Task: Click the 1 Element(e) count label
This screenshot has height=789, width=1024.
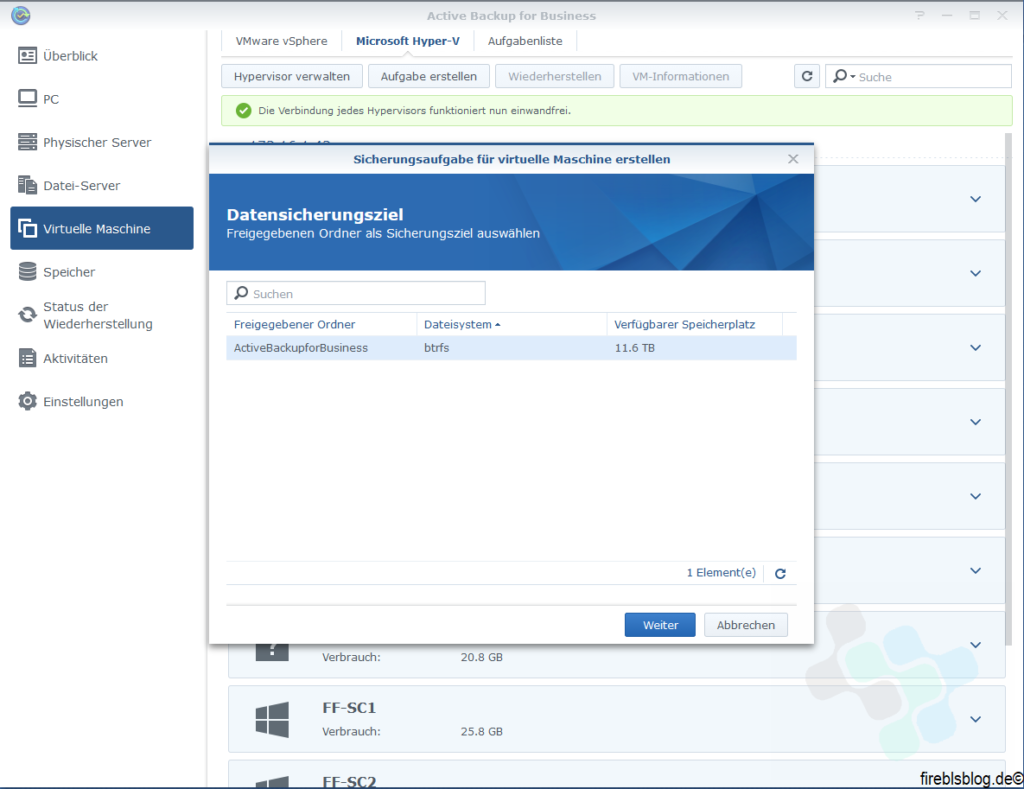Action: point(721,573)
